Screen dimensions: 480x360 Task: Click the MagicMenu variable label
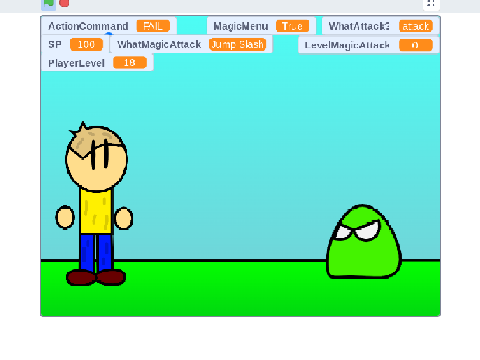click(241, 26)
